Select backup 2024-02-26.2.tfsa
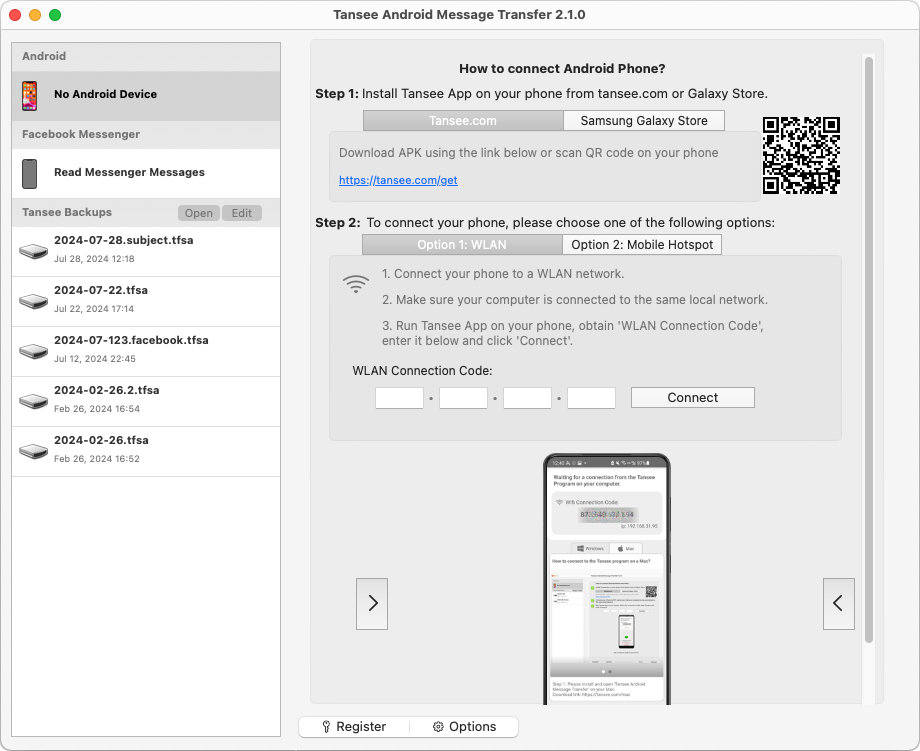 [146, 401]
